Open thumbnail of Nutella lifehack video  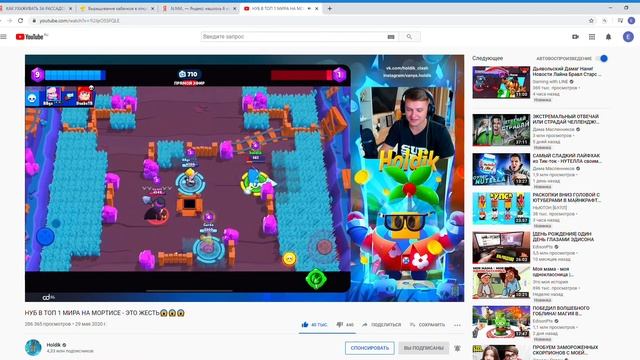(501, 169)
